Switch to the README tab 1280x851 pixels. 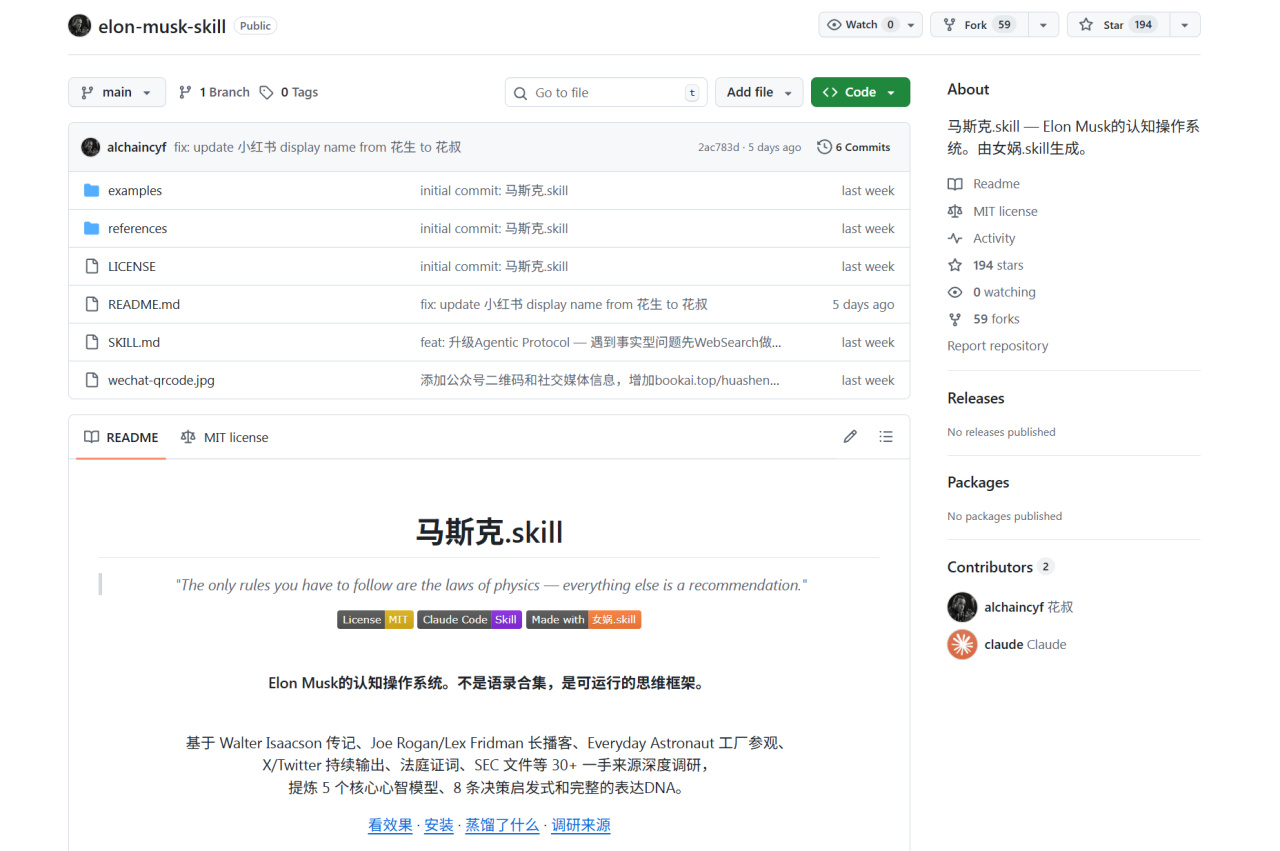pyautogui.click(x=121, y=437)
